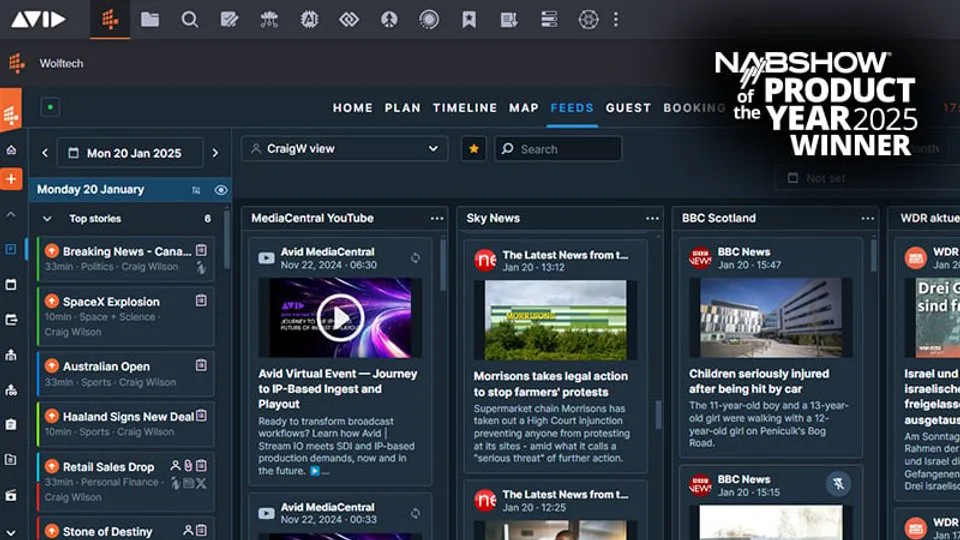Toggle the star favorites filter
Viewport: 960px width, 540px height.
[473, 149]
